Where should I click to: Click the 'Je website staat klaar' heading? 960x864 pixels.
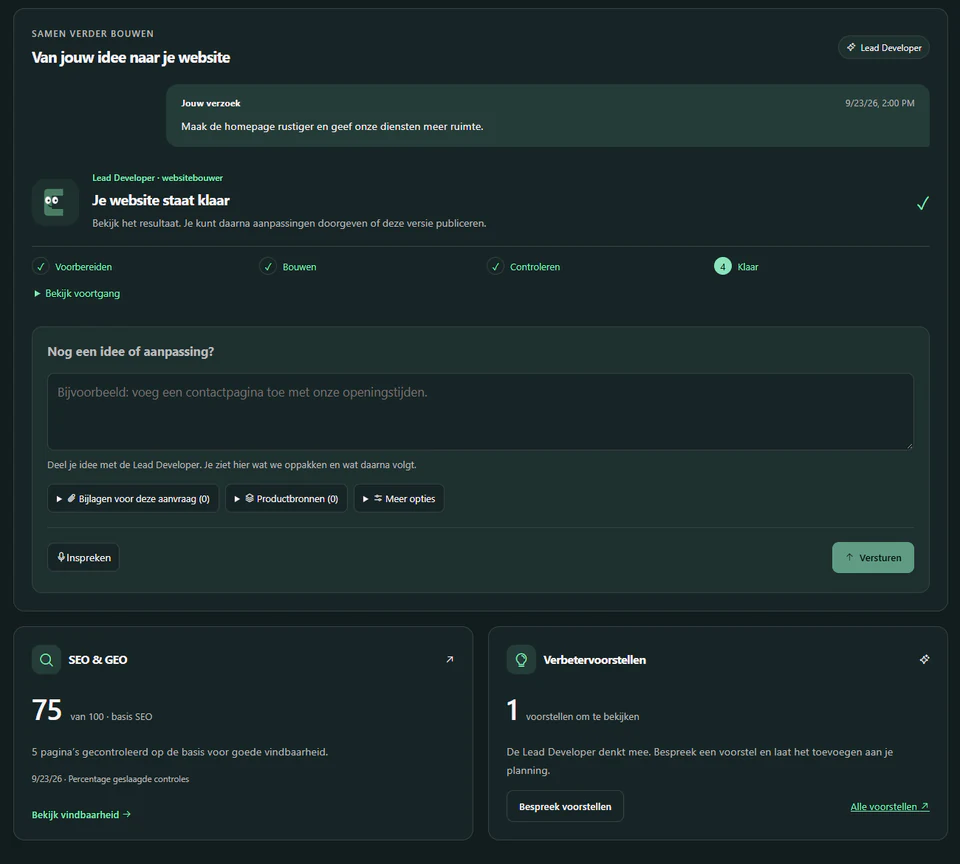click(x=160, y=201)
